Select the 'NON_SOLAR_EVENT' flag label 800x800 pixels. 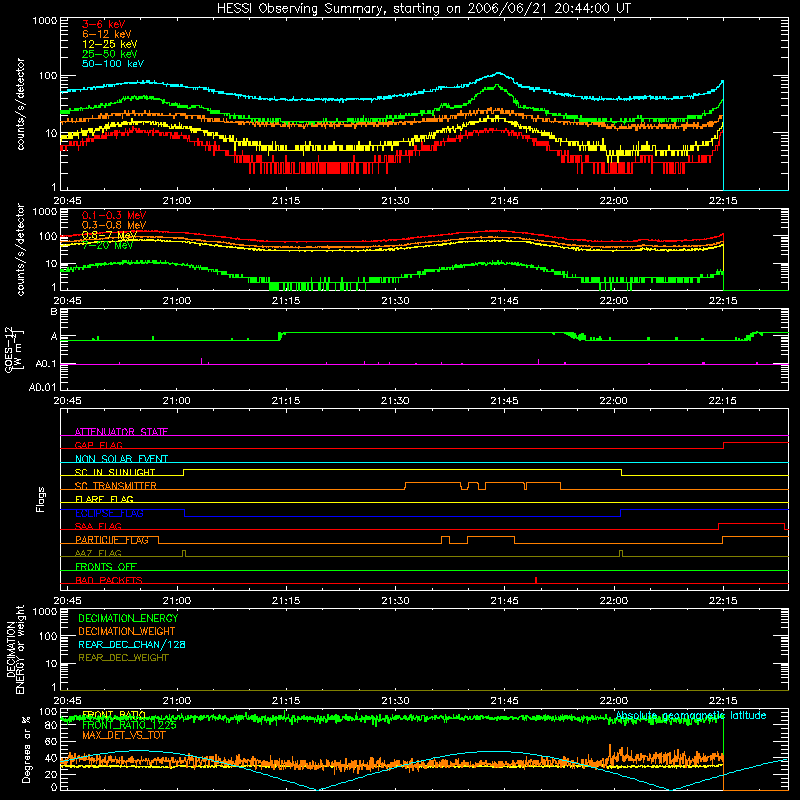(x=121, y=459)
